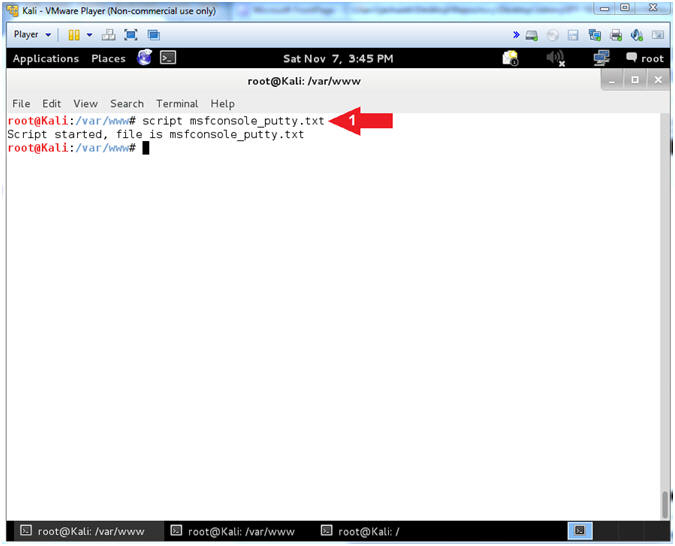Open the notification update icon in the Kali panel

tap(511, 58)
